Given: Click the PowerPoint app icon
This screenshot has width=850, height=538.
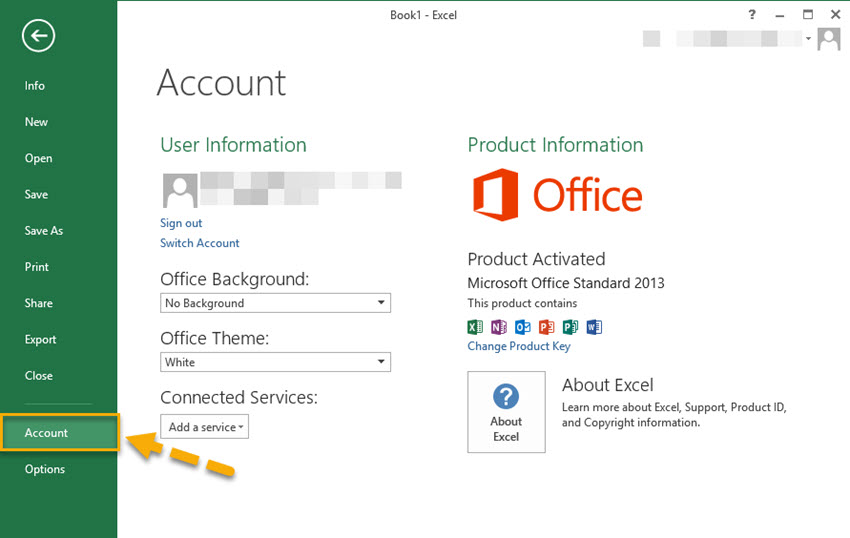Looking at the screenshot, I should tap(546, 327).
